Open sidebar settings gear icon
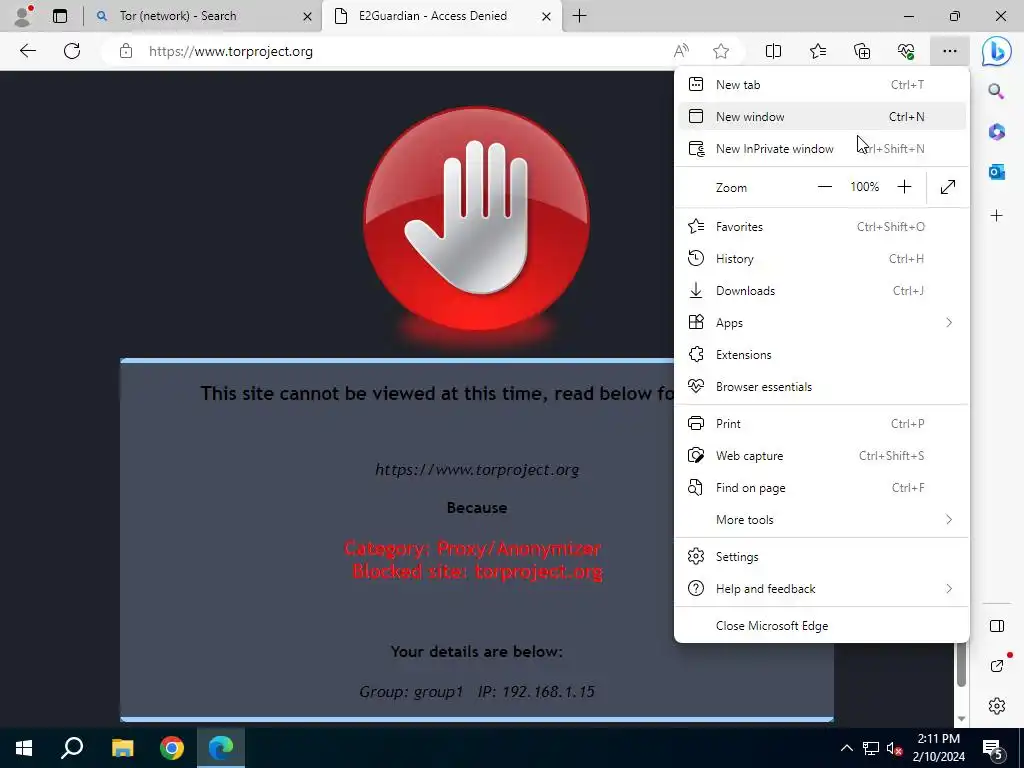 [997, 706]
